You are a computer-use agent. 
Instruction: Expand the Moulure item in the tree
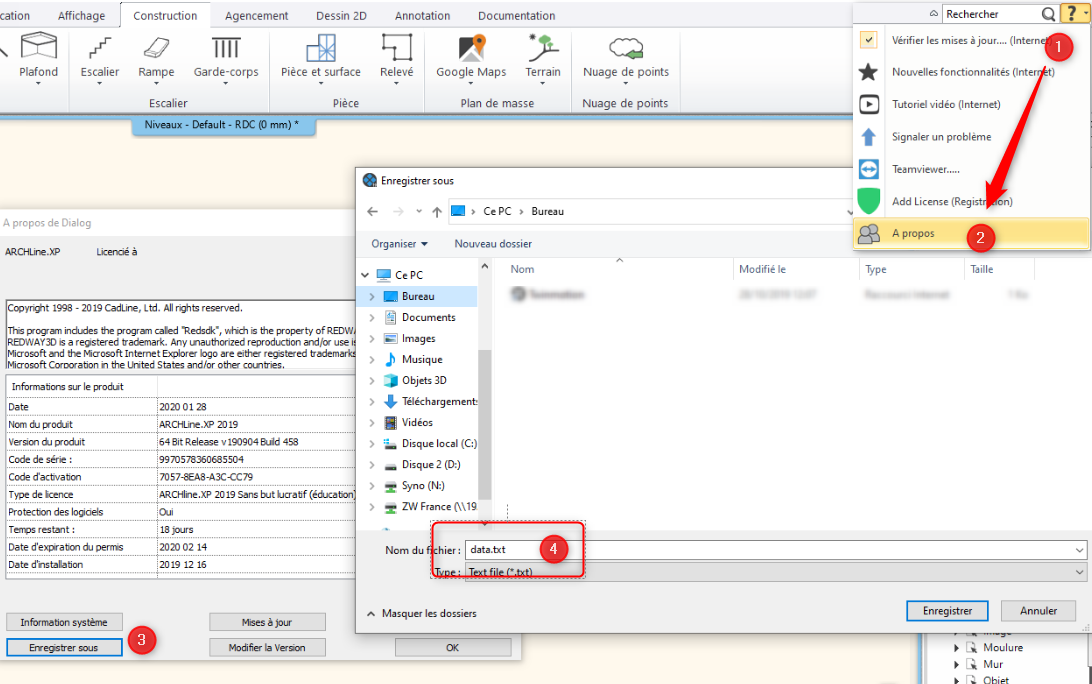click(x=956, y=648)
